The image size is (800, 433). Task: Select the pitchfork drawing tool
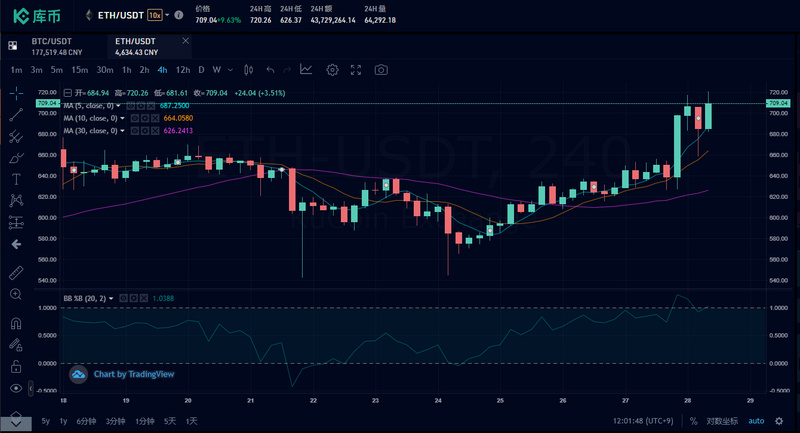16,137
